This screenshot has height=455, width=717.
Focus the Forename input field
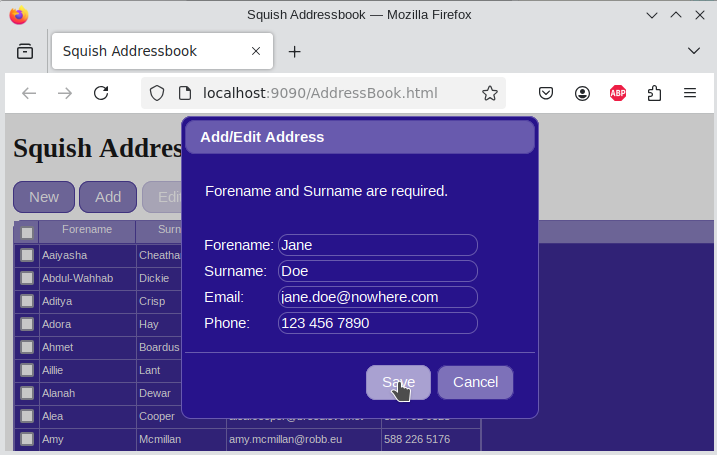coord(378,245)
